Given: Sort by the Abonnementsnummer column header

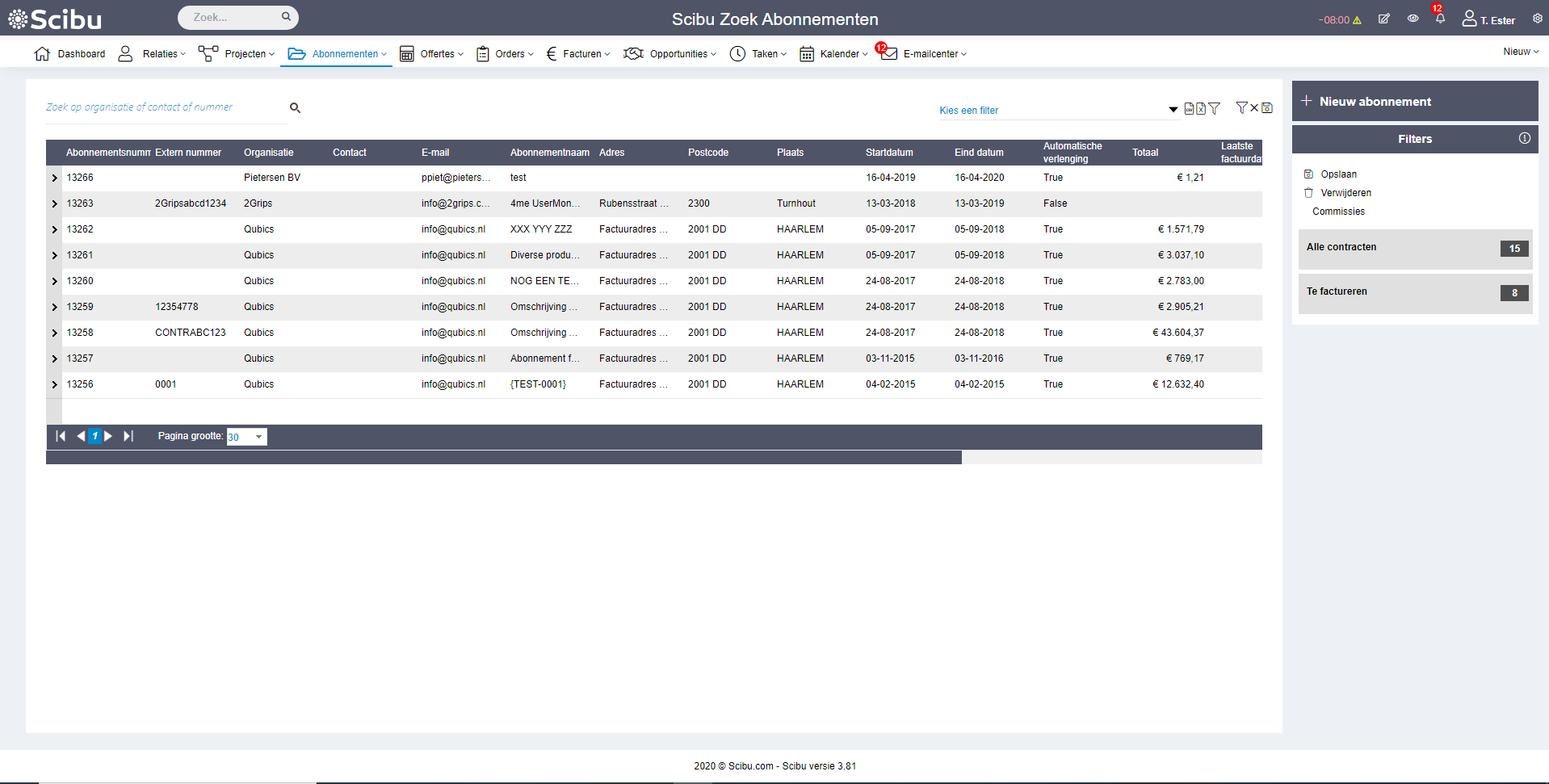Looking at the screenshot, I should point(108,153).
